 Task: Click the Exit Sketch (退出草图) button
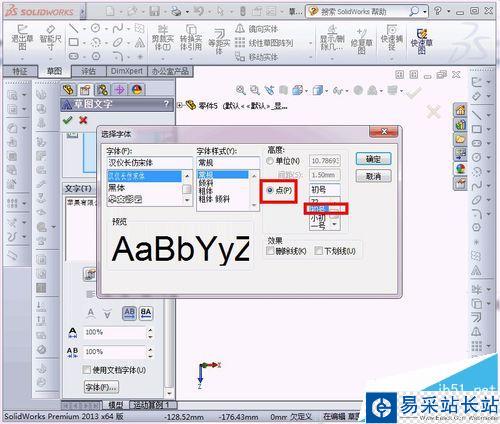click(22, 37)
